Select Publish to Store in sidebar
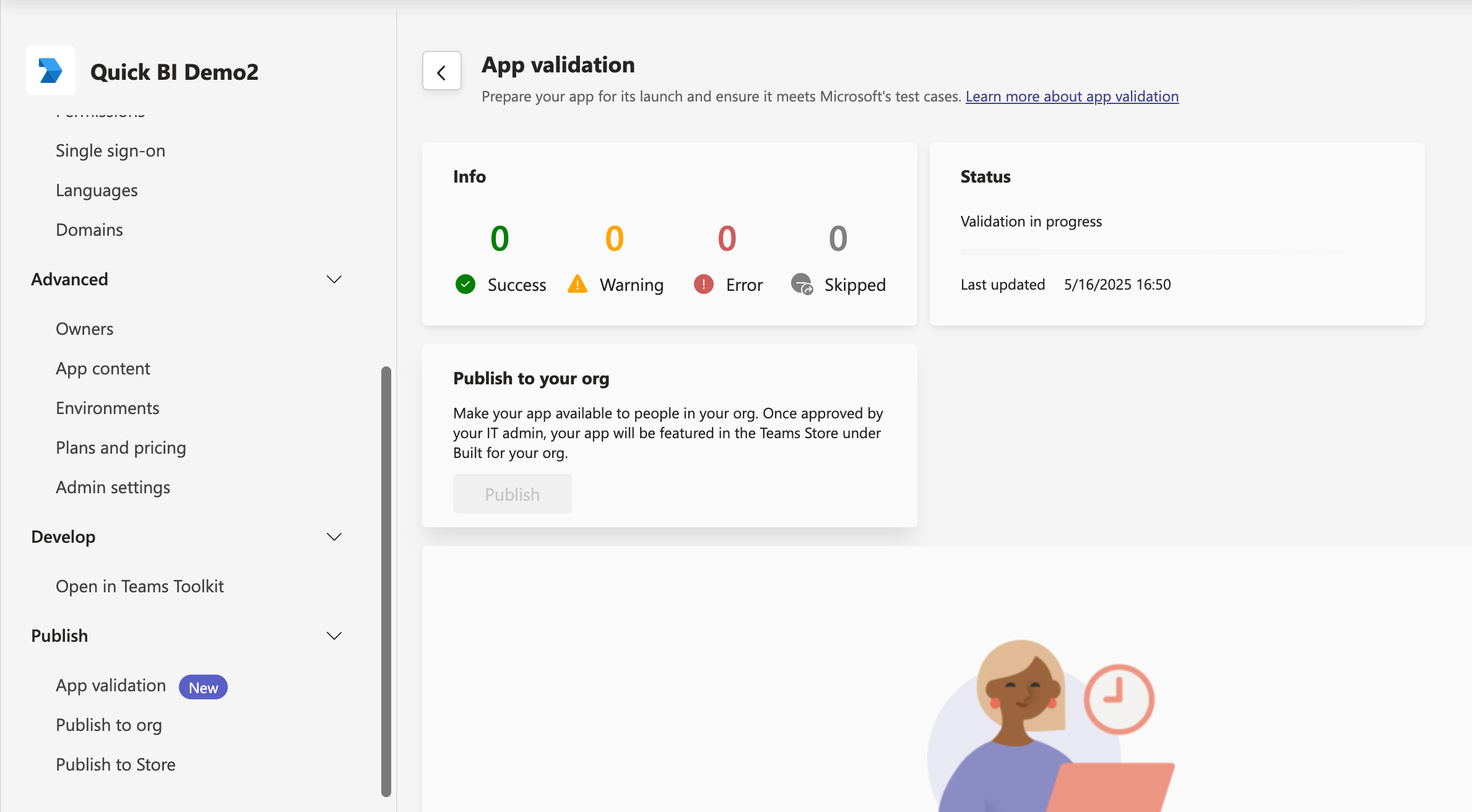The width and height of the screenshot is (1472, 812). pyautogui.click(x=116, y=765)
